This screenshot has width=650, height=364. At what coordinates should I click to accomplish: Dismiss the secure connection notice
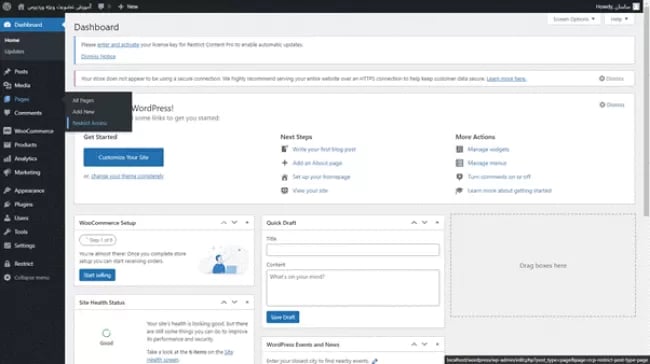pos(611,78)
